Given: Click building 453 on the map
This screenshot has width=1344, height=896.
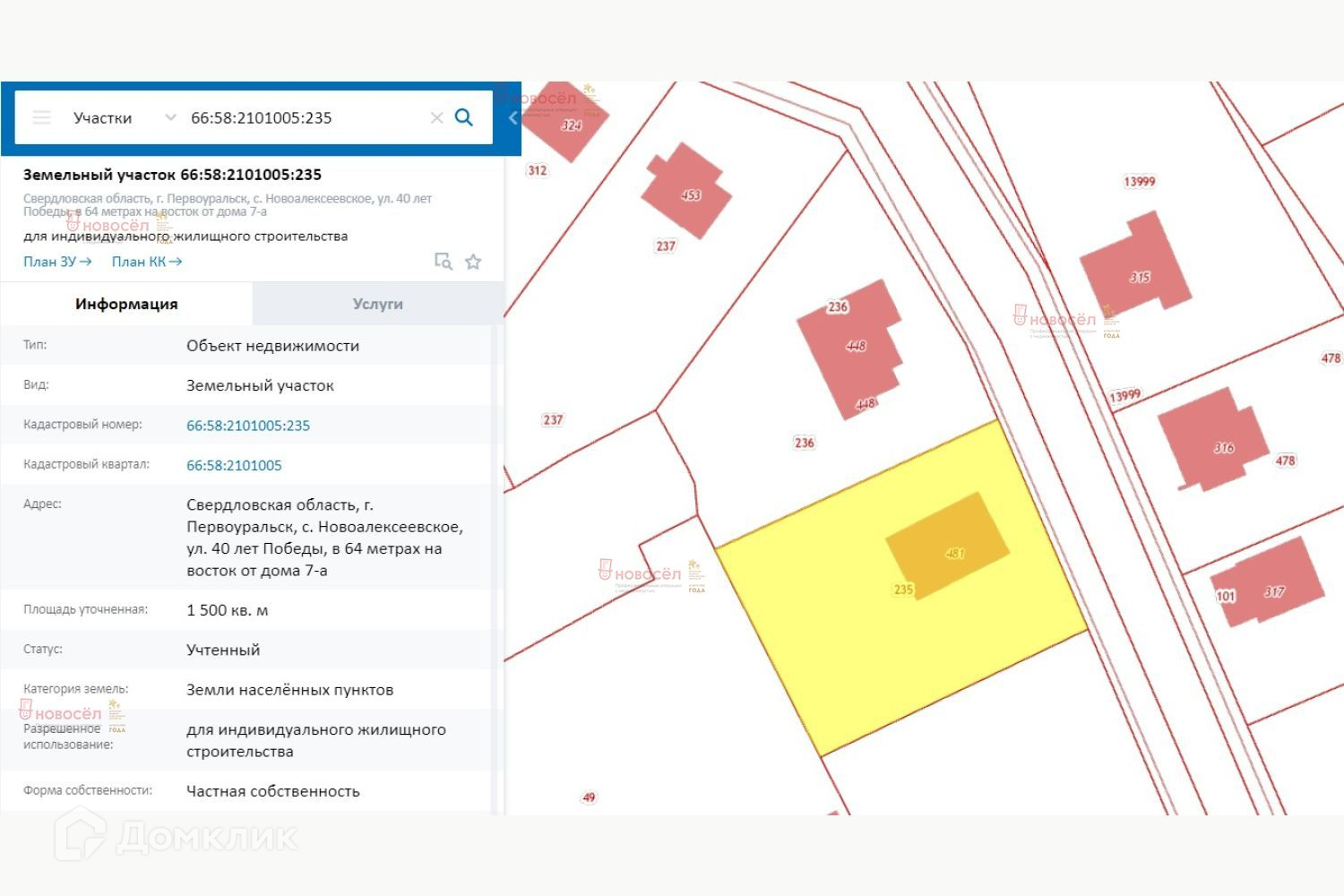Looking at the screenshot, I should (x=686, y=190).
